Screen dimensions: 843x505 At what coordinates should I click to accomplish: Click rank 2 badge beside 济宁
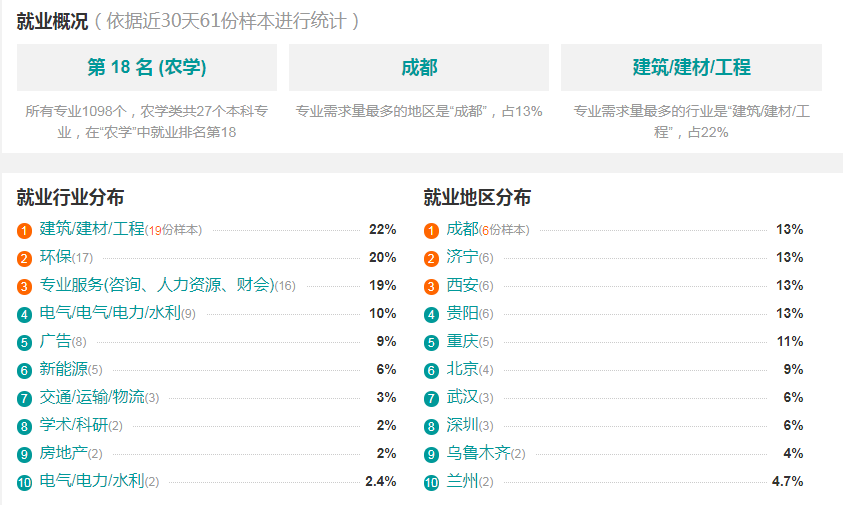pos(431,259)
